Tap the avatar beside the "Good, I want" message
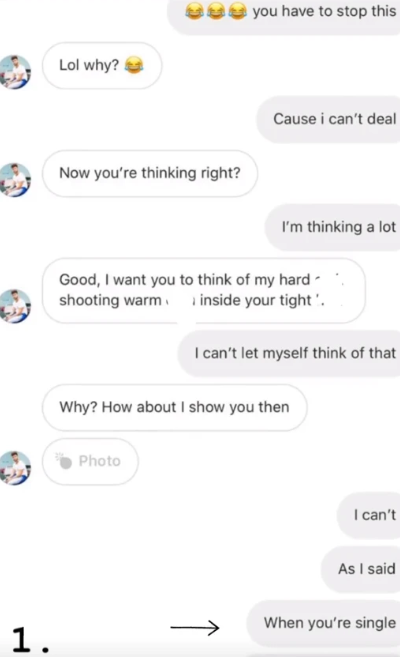This screenshot has width=400, height=657. tap(15, 306)
